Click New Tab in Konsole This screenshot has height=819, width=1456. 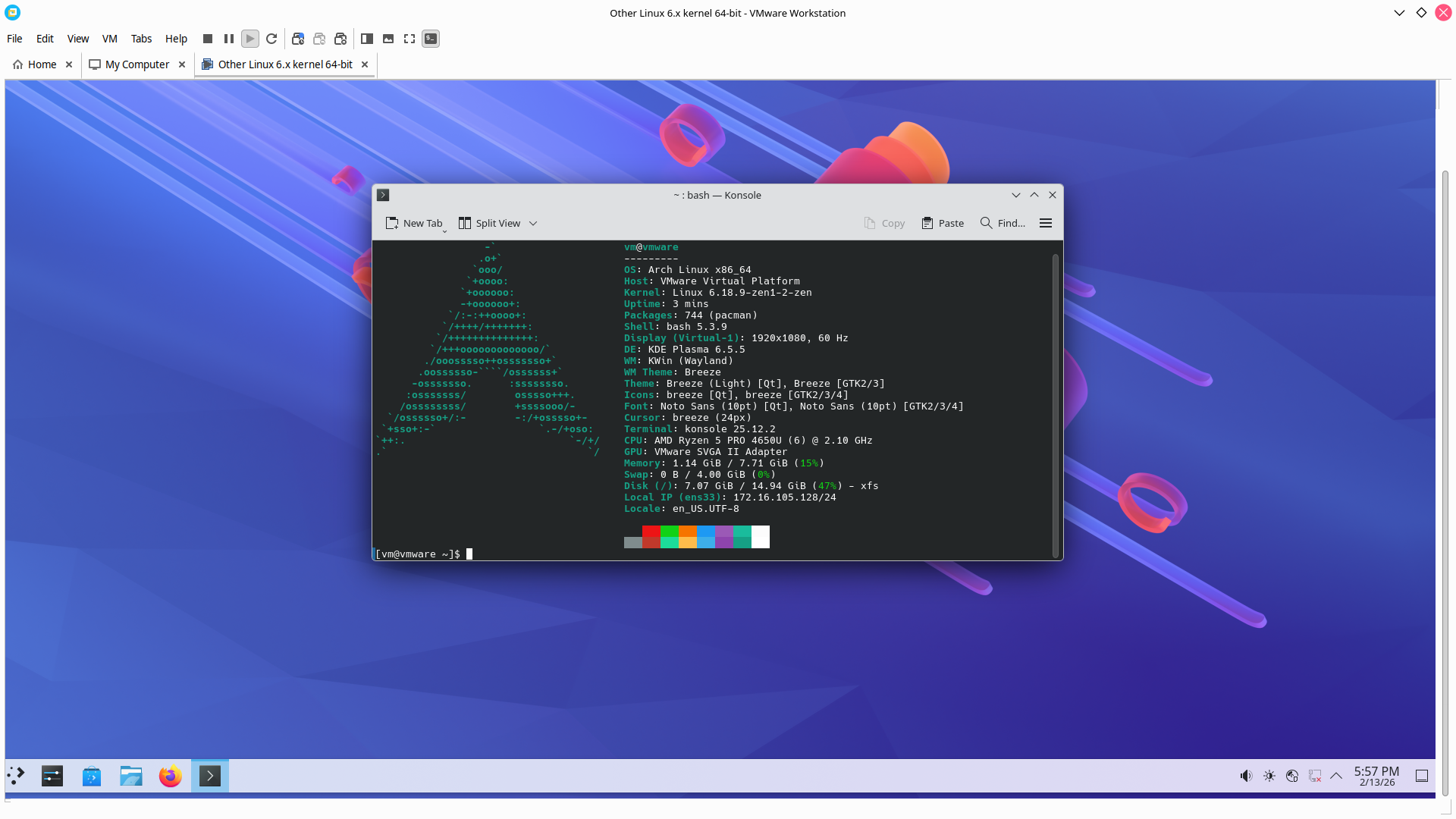(x=414, y=223)
